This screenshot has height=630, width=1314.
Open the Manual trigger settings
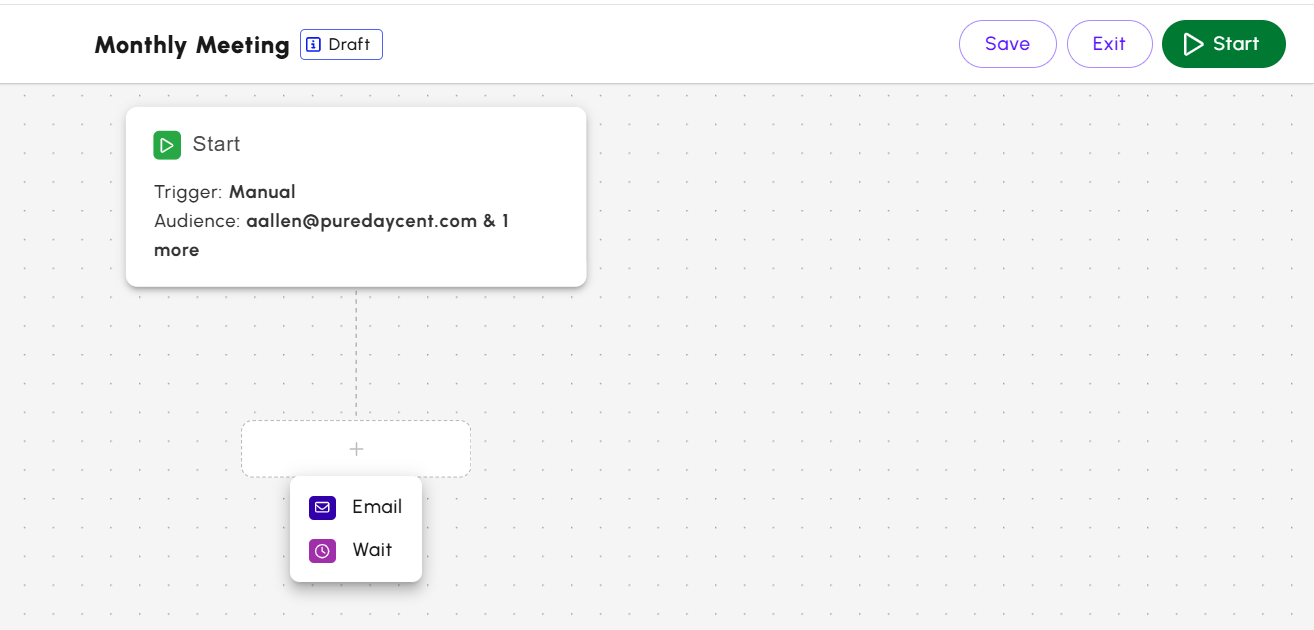tap(262, 191)
